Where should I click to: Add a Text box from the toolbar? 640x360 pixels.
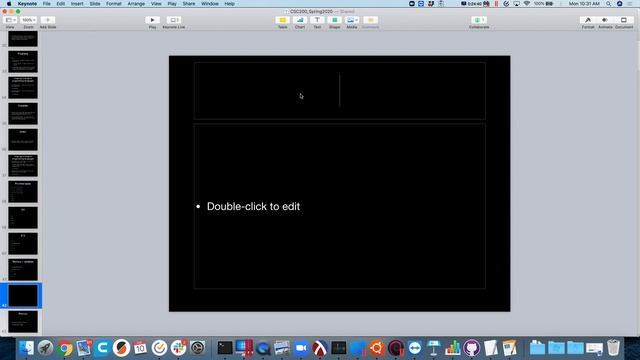tap(317, 20)
